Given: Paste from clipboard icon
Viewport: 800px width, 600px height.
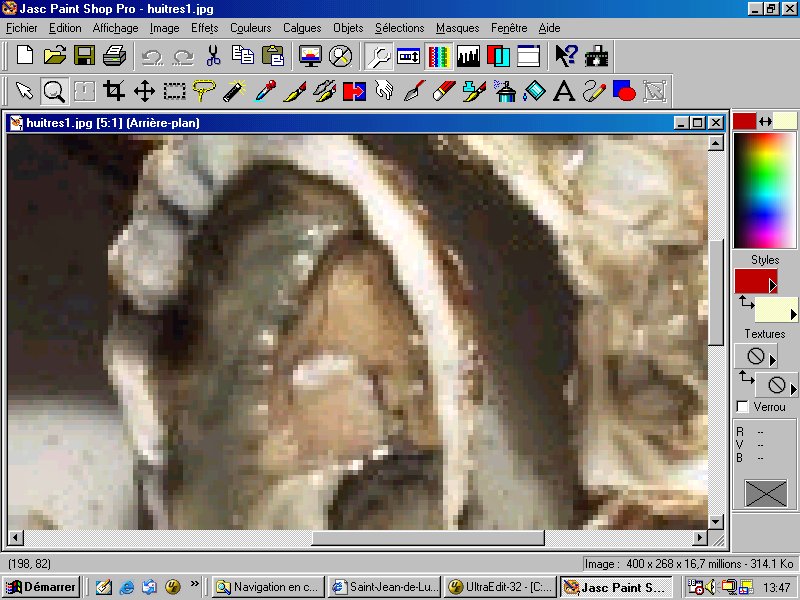Looking at the screenshot, I should (273, 55).
